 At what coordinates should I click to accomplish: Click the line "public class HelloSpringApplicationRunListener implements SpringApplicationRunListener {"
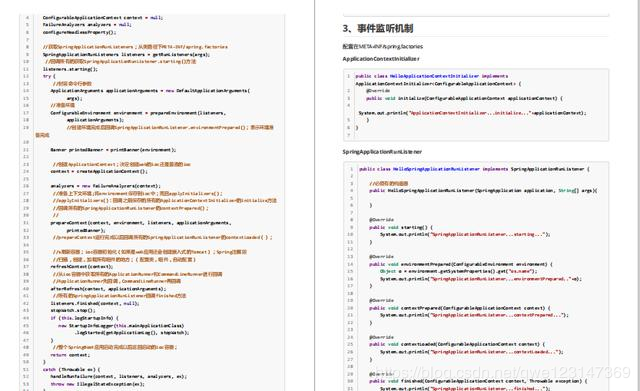click(474, 169)
